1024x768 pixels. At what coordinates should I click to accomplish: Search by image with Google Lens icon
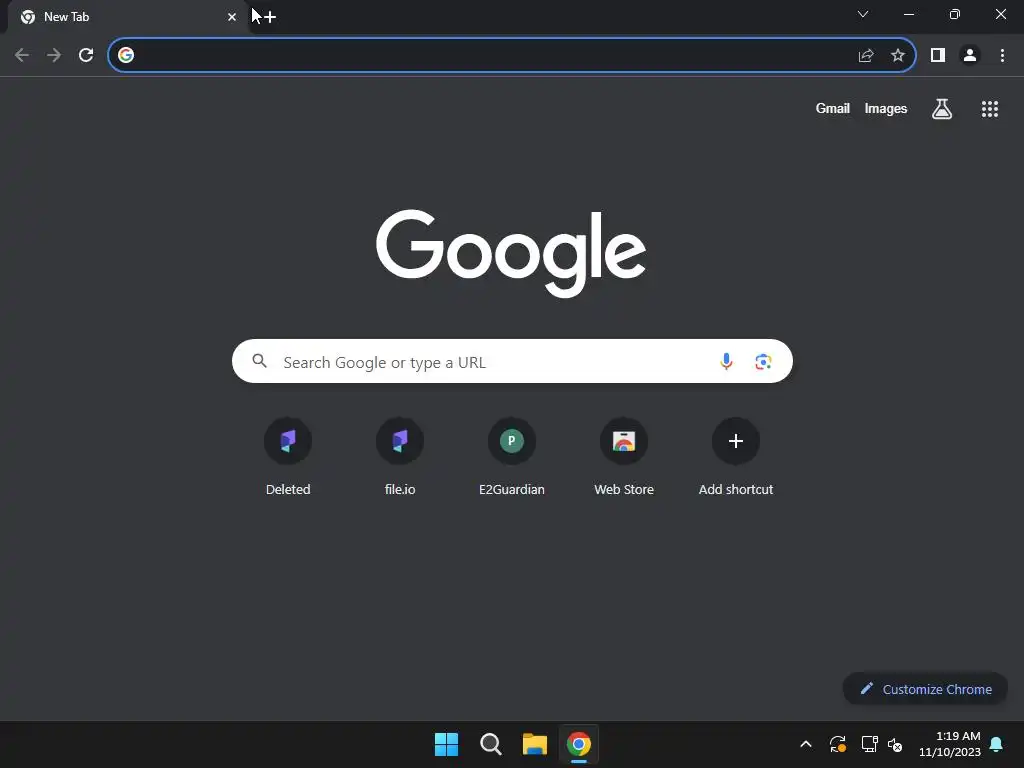tap(763, 361)
